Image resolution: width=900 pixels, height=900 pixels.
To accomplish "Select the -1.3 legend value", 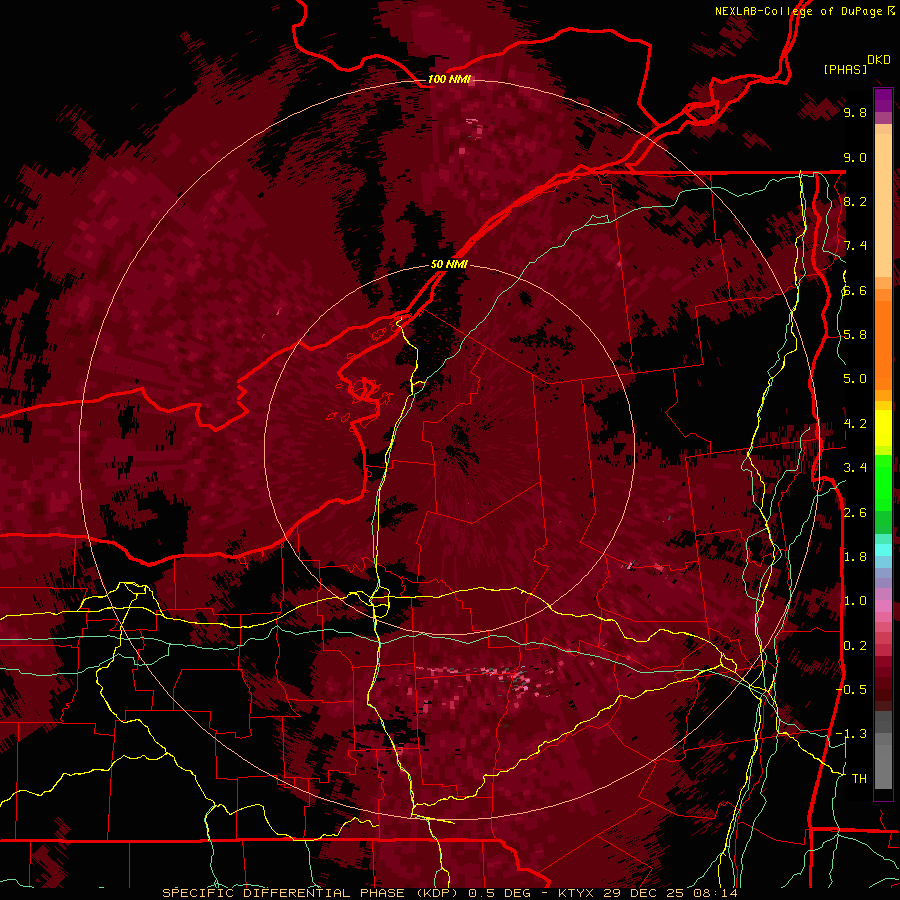I will click(852, 734).
